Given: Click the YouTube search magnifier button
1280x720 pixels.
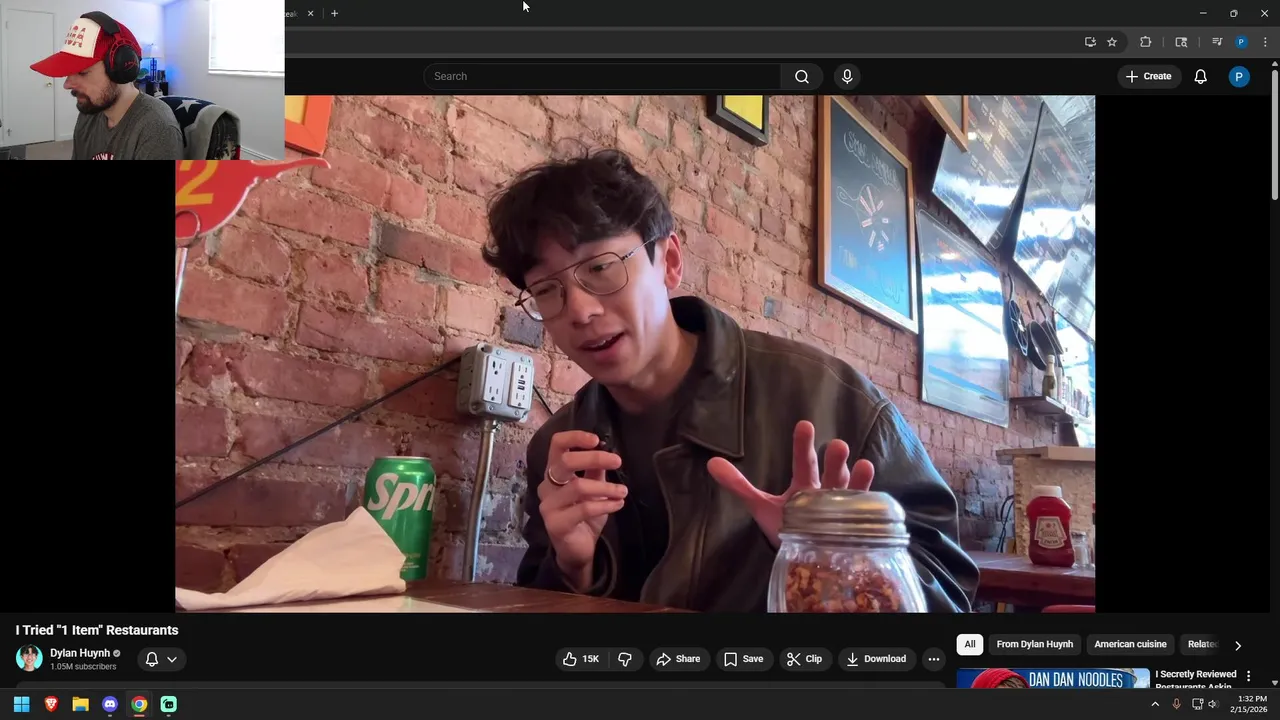Looking at the screenshot, I should (x=802, y=76).
